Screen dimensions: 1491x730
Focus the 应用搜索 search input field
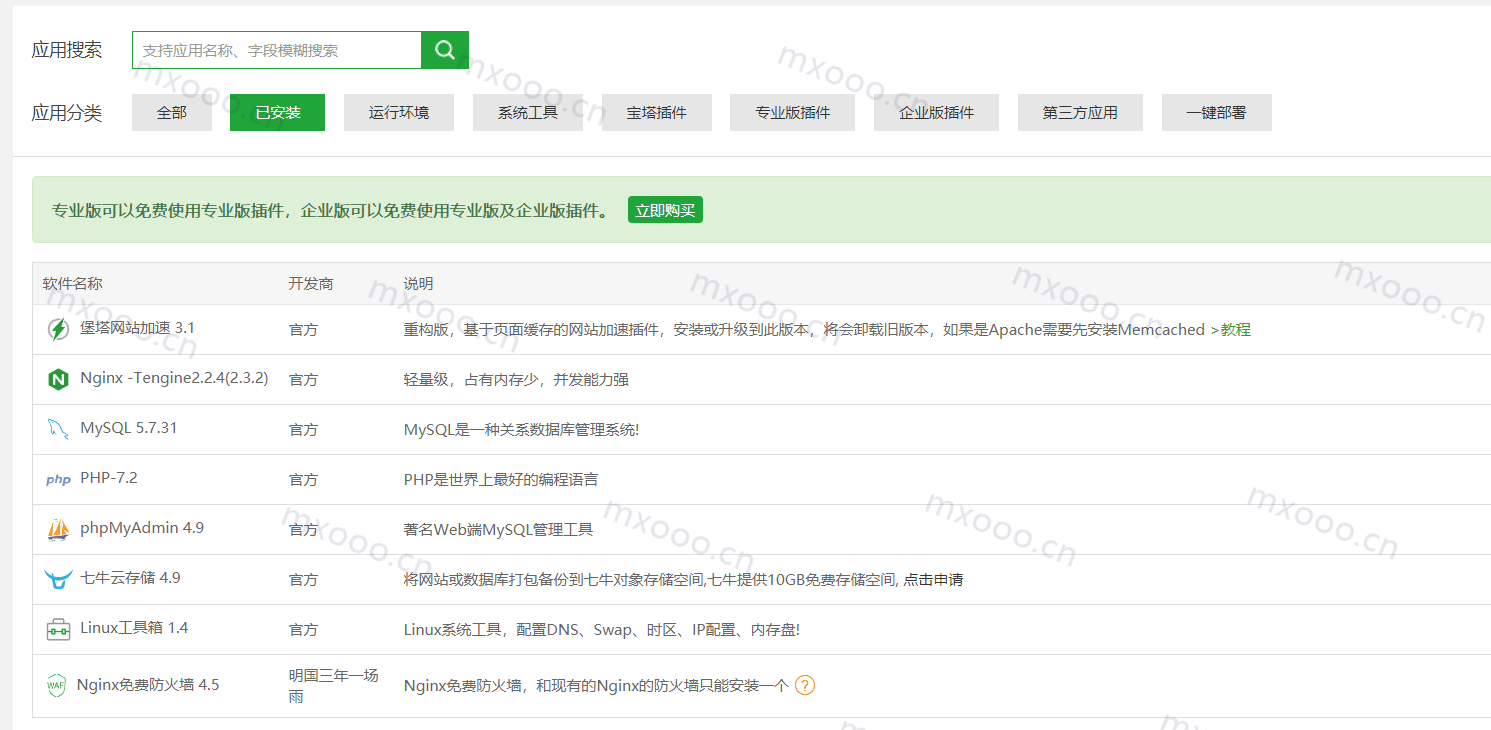[277, 50]
